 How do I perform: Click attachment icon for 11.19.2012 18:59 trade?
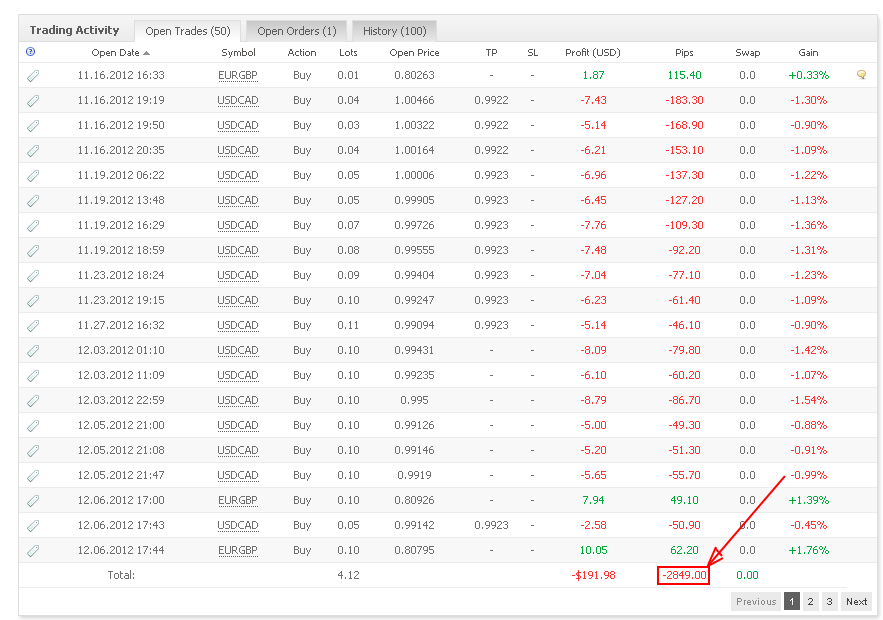(33, 251)
